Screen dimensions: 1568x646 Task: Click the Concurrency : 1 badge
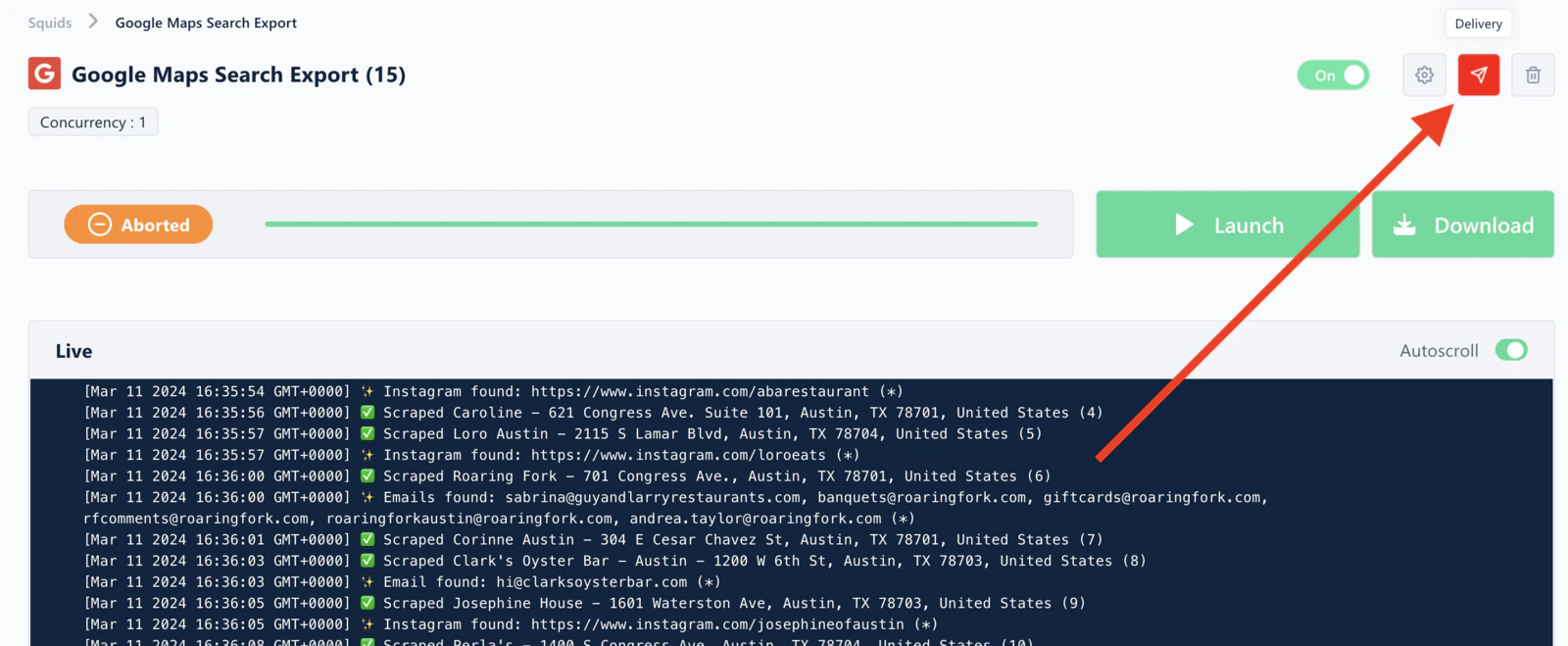coord(93,123)
